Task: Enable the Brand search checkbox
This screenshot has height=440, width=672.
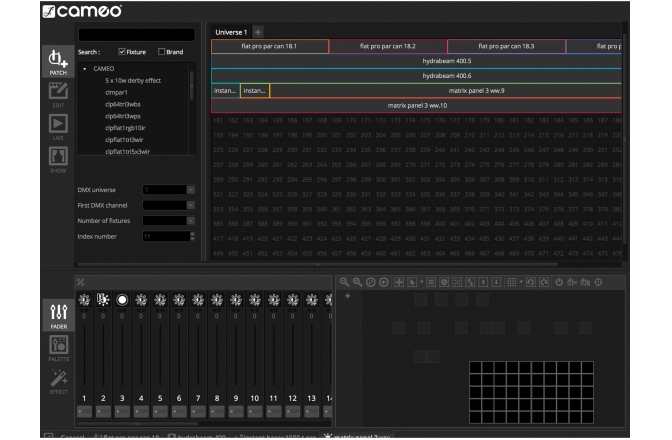Action: click(161, 52)
